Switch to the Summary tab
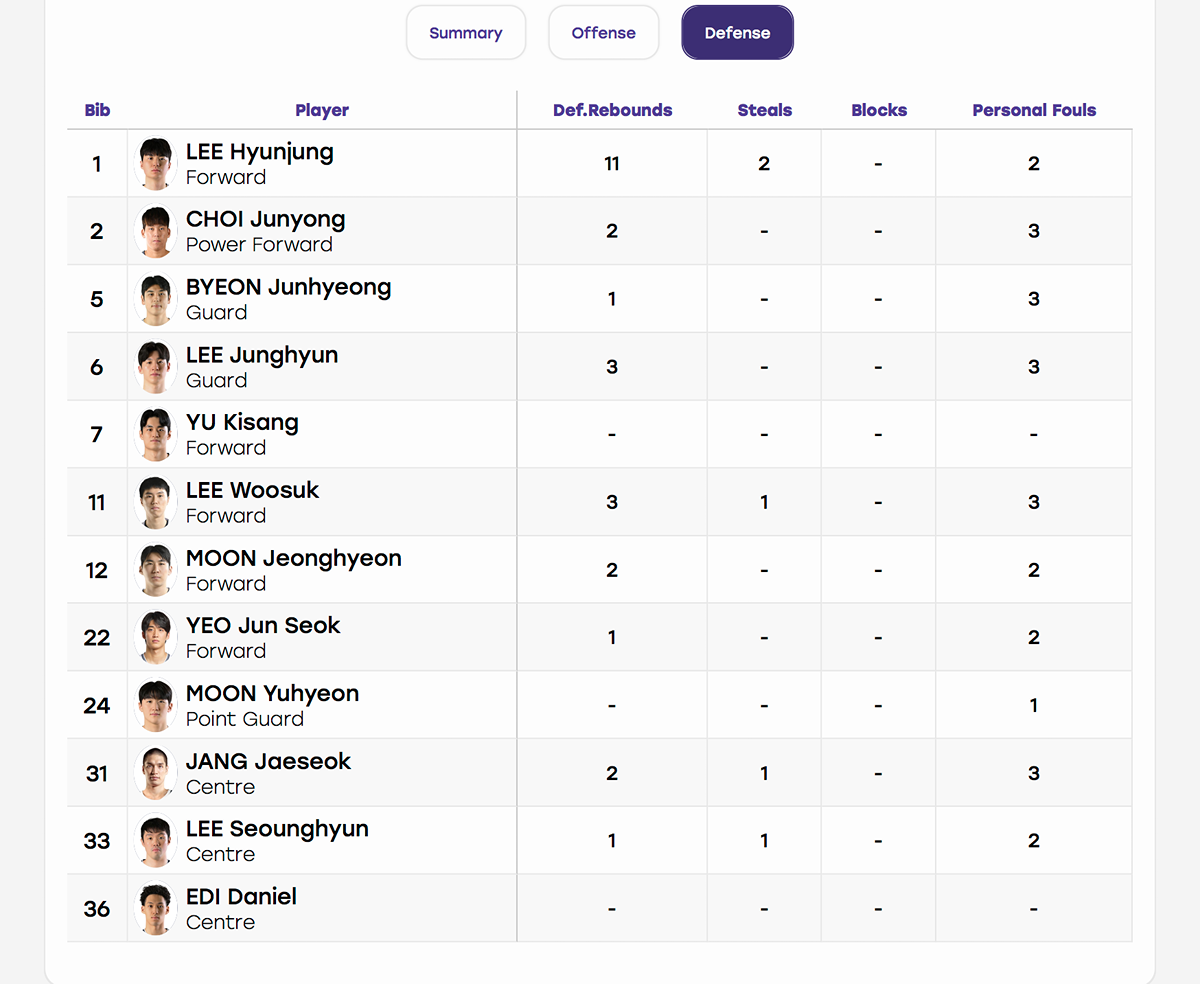This screenshot has width=1200, height=984. point(466,33)
